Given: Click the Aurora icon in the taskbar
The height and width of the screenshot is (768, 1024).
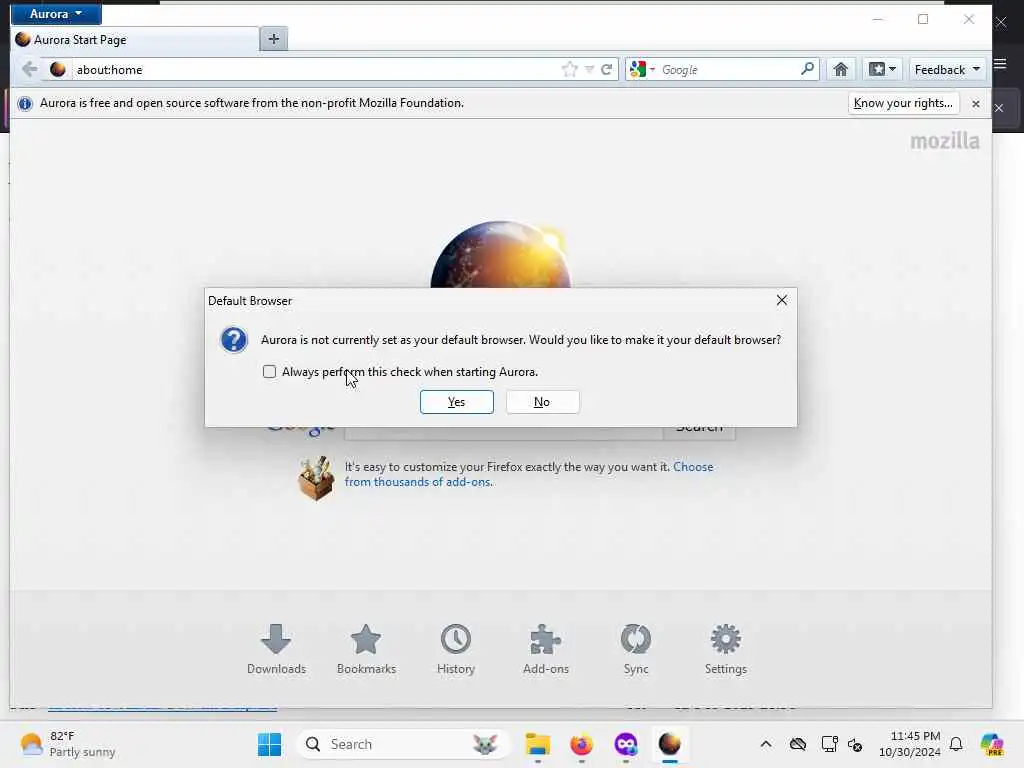Looking at the screenshot, I should pyautogui.click(x=669, y=744).
